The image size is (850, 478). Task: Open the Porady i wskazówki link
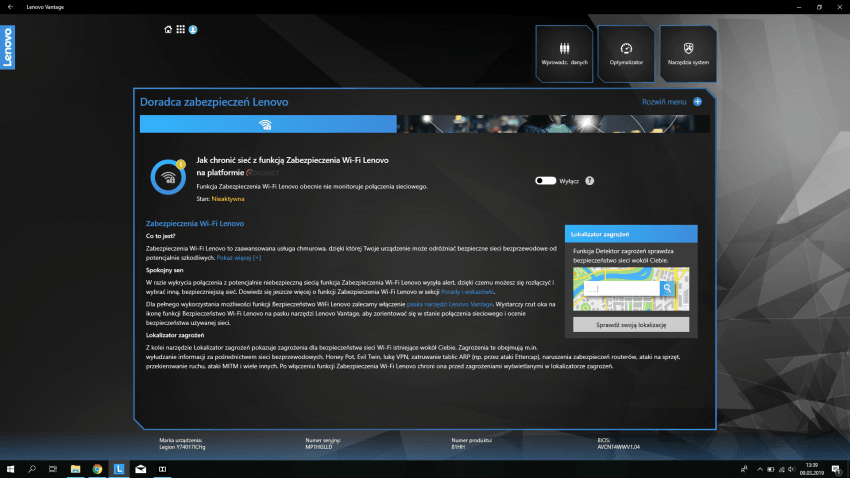click(467, 292)
